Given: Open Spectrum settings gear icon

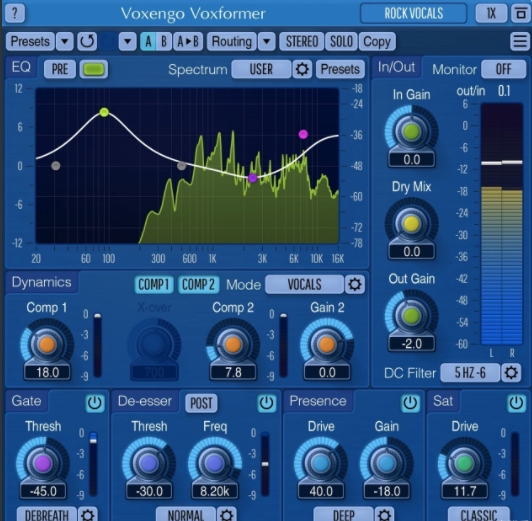Looking at the screenshot, I should click(302, 69).
